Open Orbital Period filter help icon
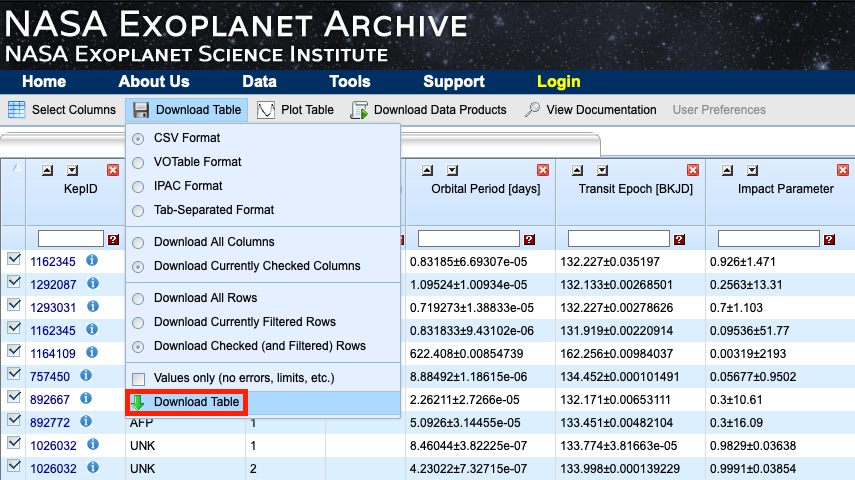The height and width of the screenshot is (480, 855). 529,239
